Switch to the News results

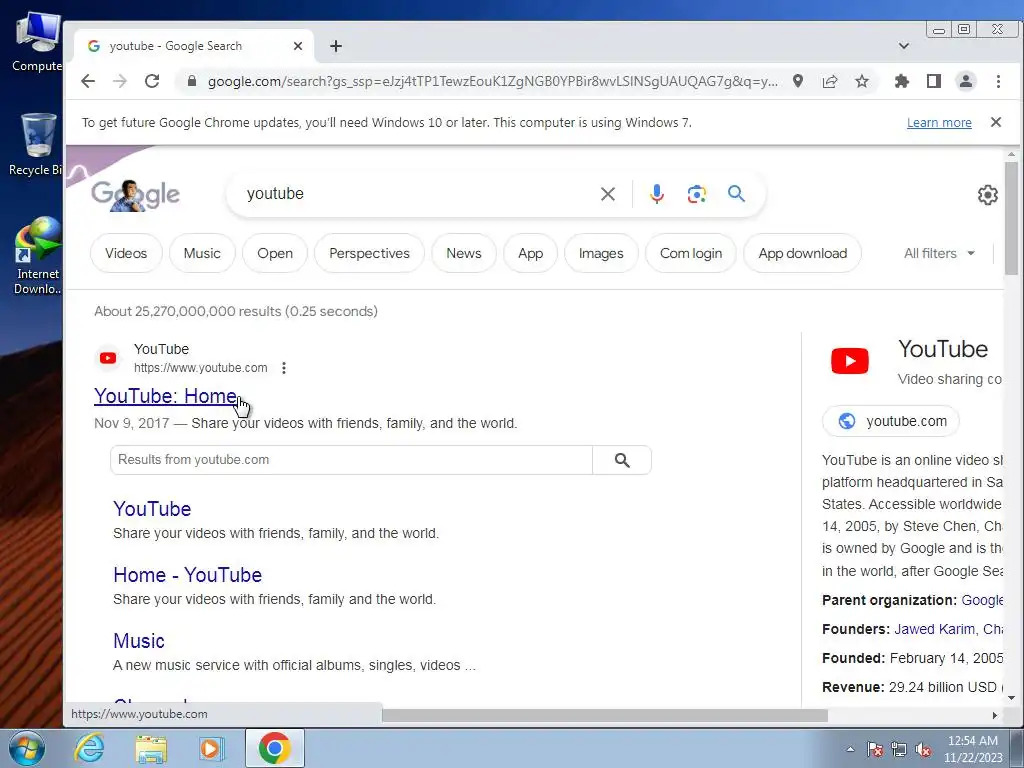point(464,253)
